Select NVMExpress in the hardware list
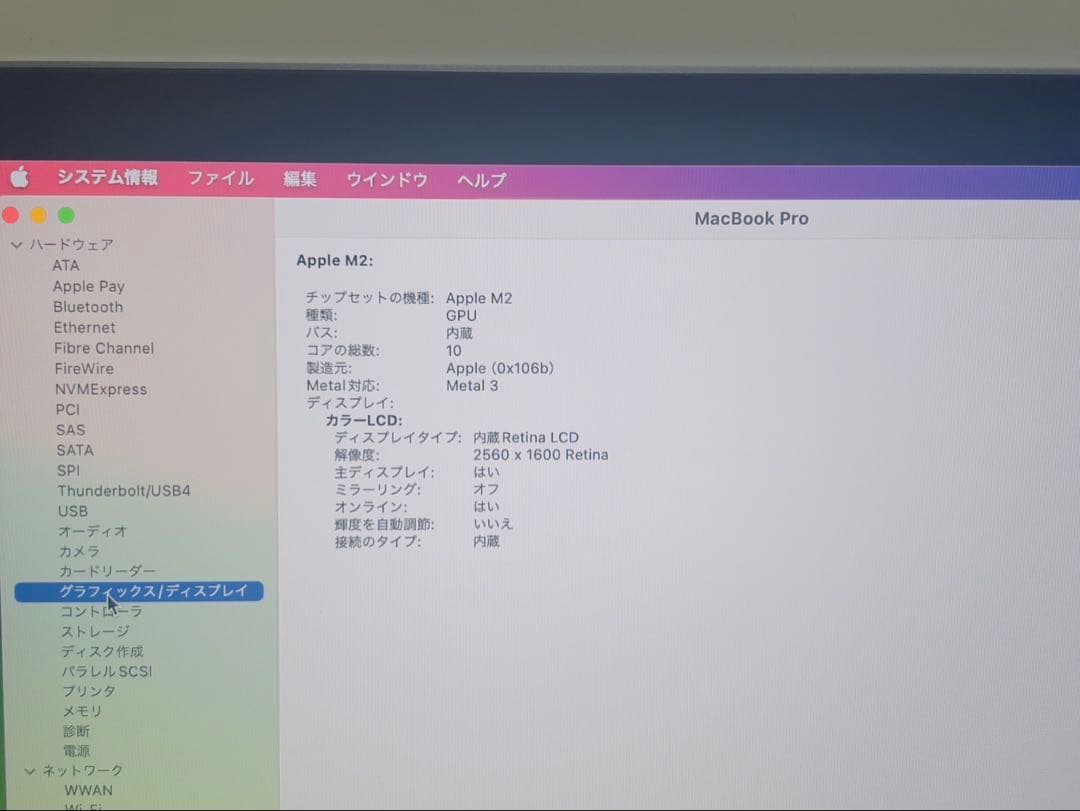The height and width of the screenshot is (811, 1080). [x=101, y=389]
